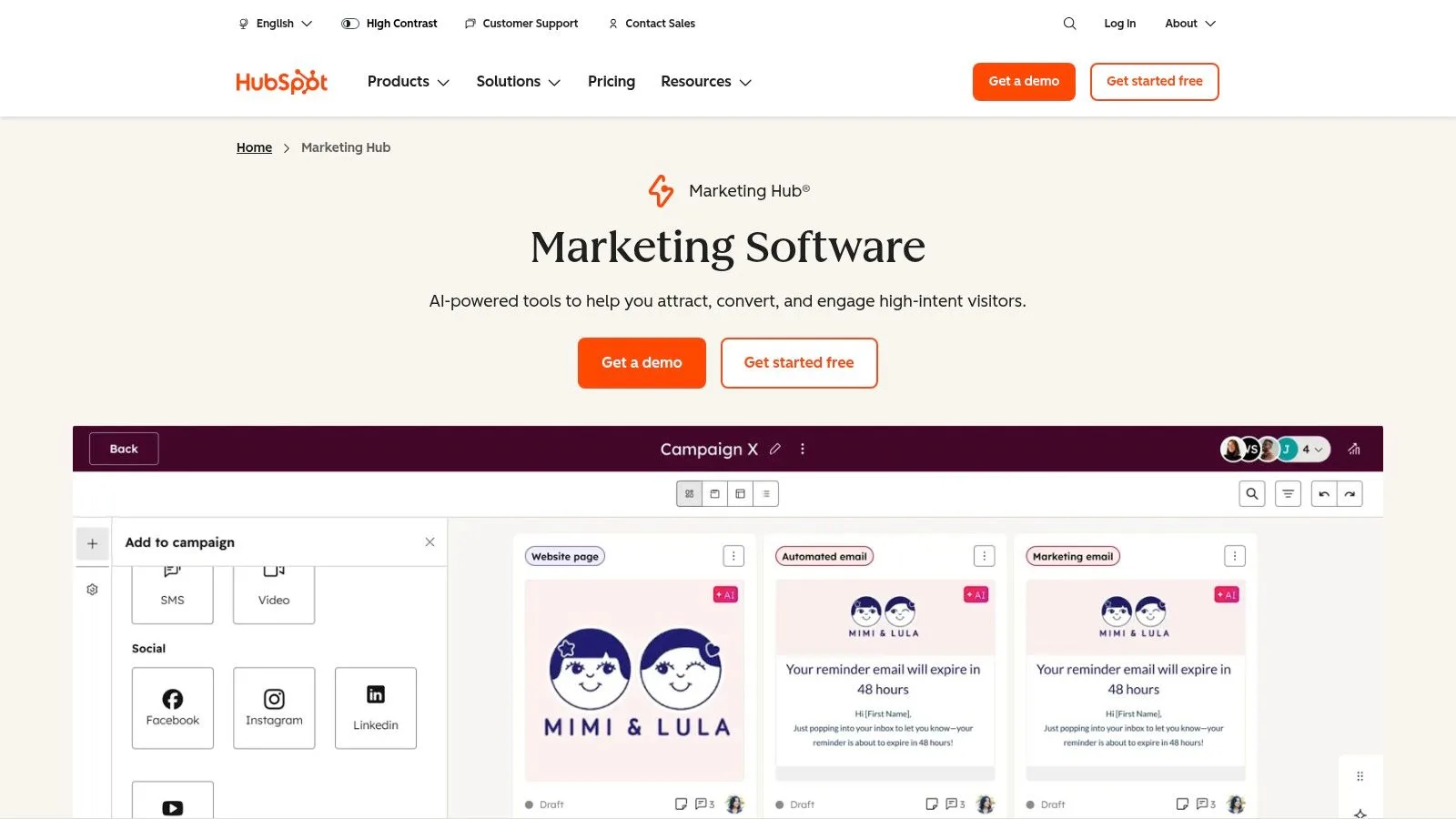Click the settings gear in left sidebar
The image size is (1456, 819).
(92, 590)
